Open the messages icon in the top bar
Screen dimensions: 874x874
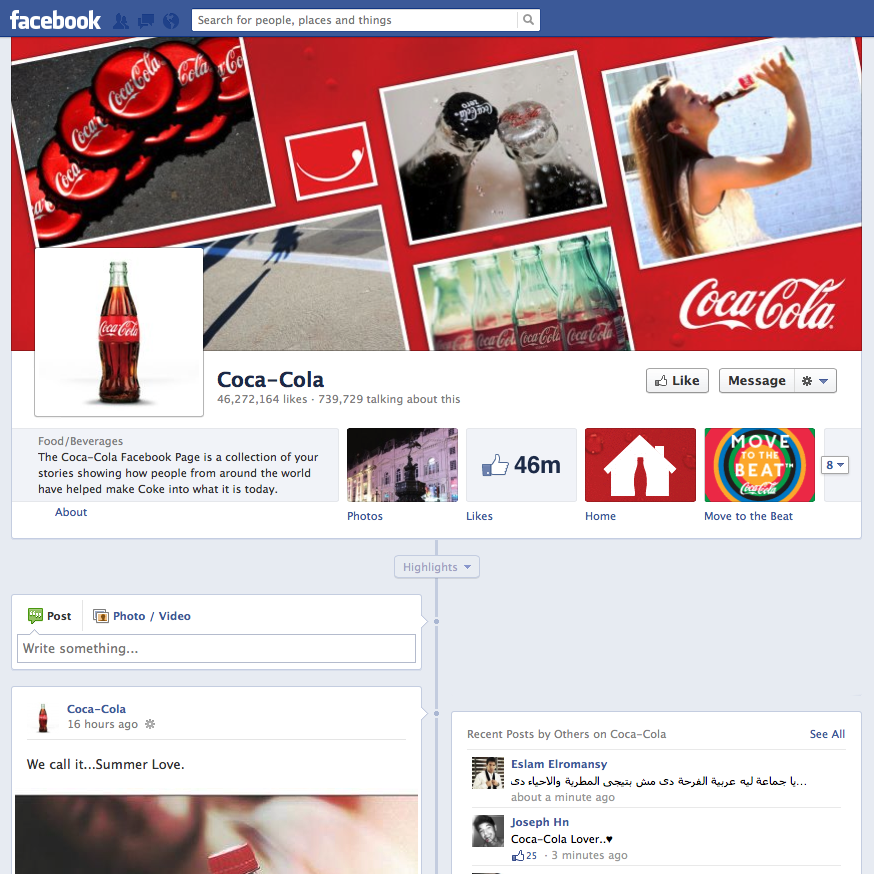(146, 21)
